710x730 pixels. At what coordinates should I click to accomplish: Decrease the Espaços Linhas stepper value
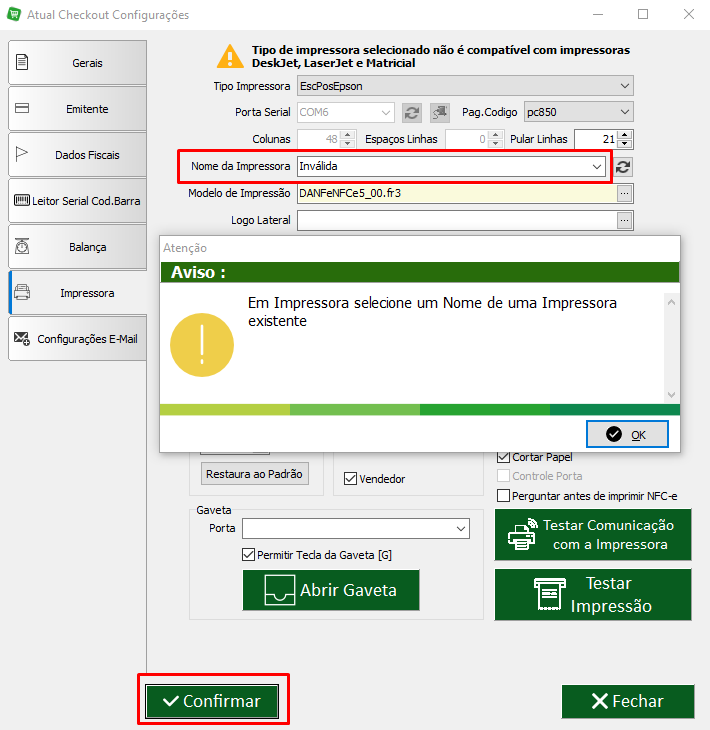pos(496,143)
